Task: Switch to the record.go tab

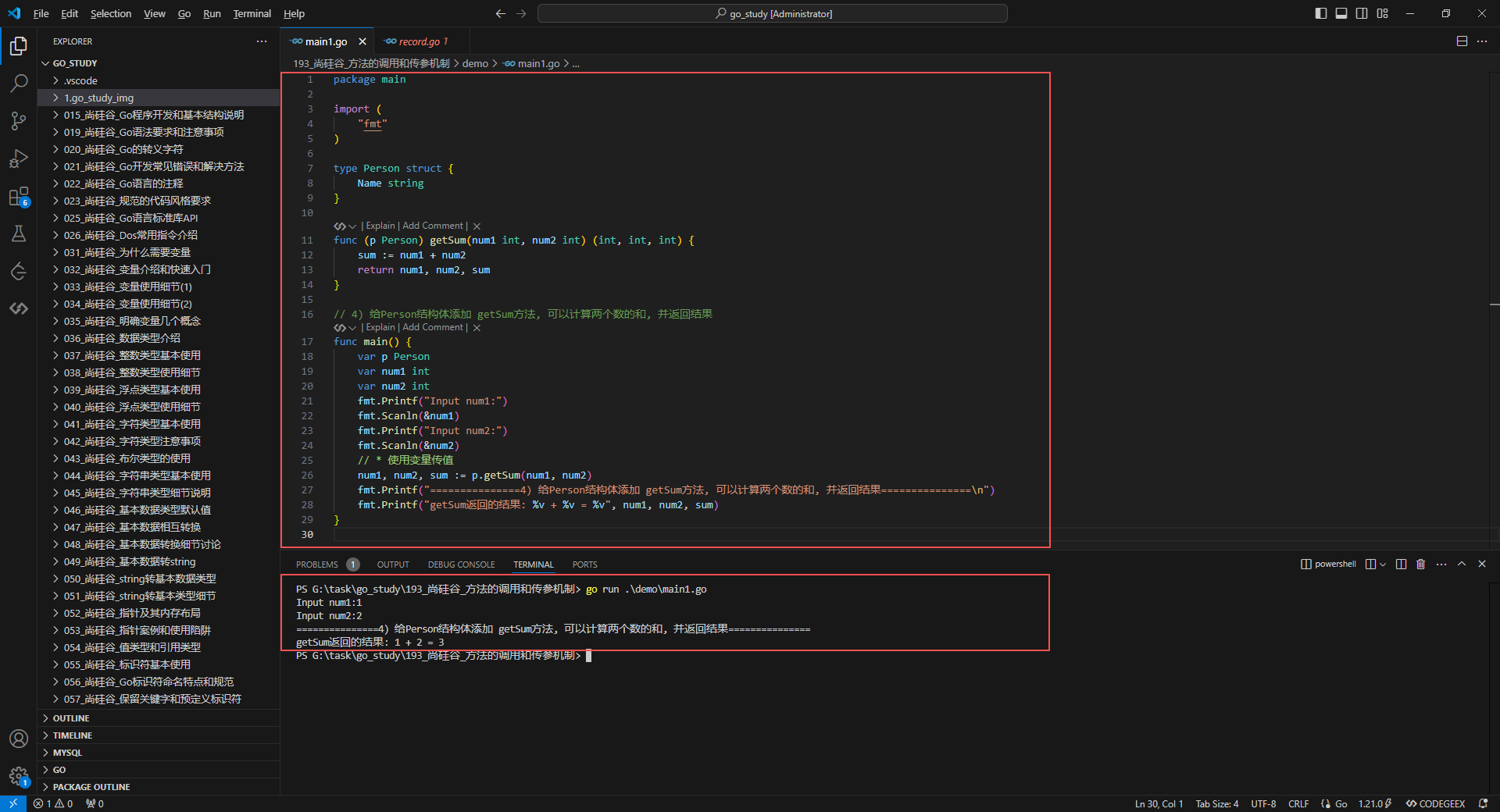Action: [423, 41]
